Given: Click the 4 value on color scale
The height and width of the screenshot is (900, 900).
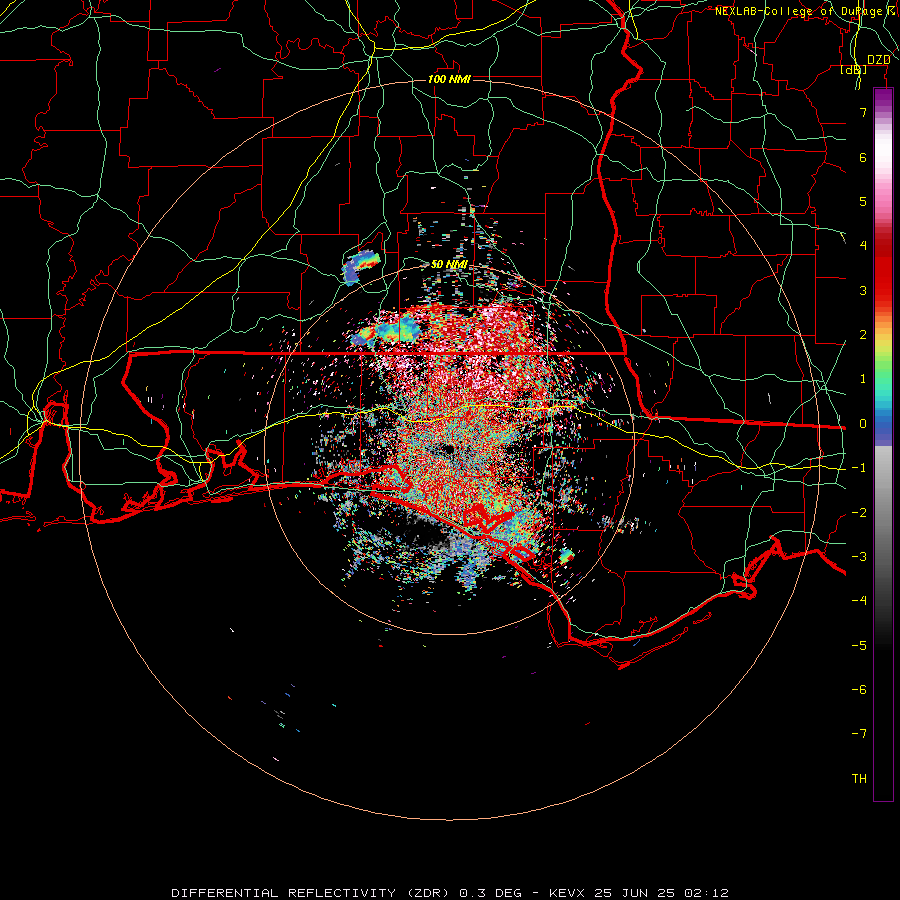Looking at the screenshot, I should (x=863, y=245).
